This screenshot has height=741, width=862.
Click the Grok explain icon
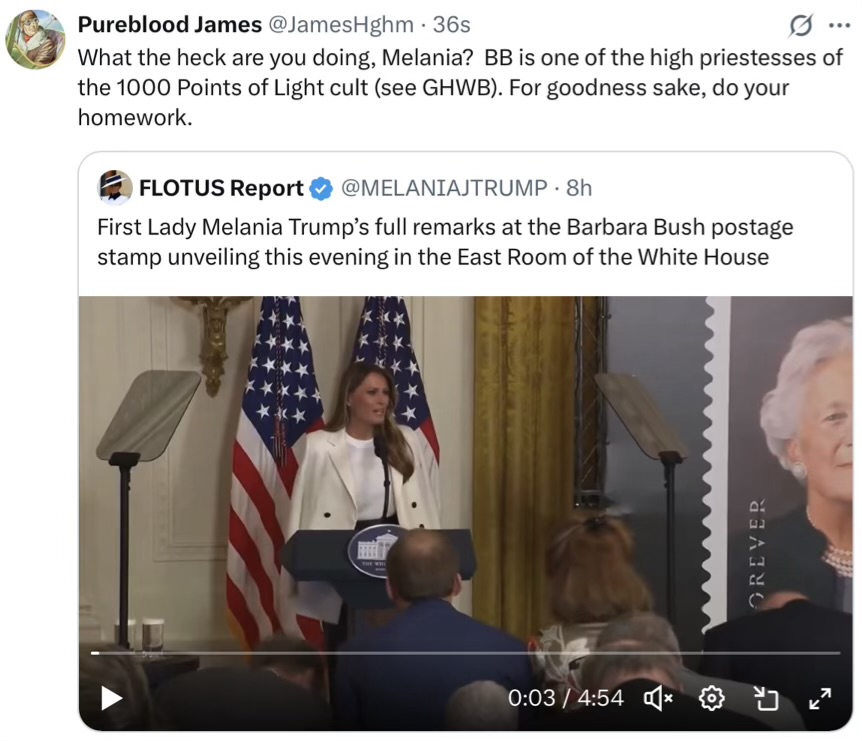coord(800,25)
